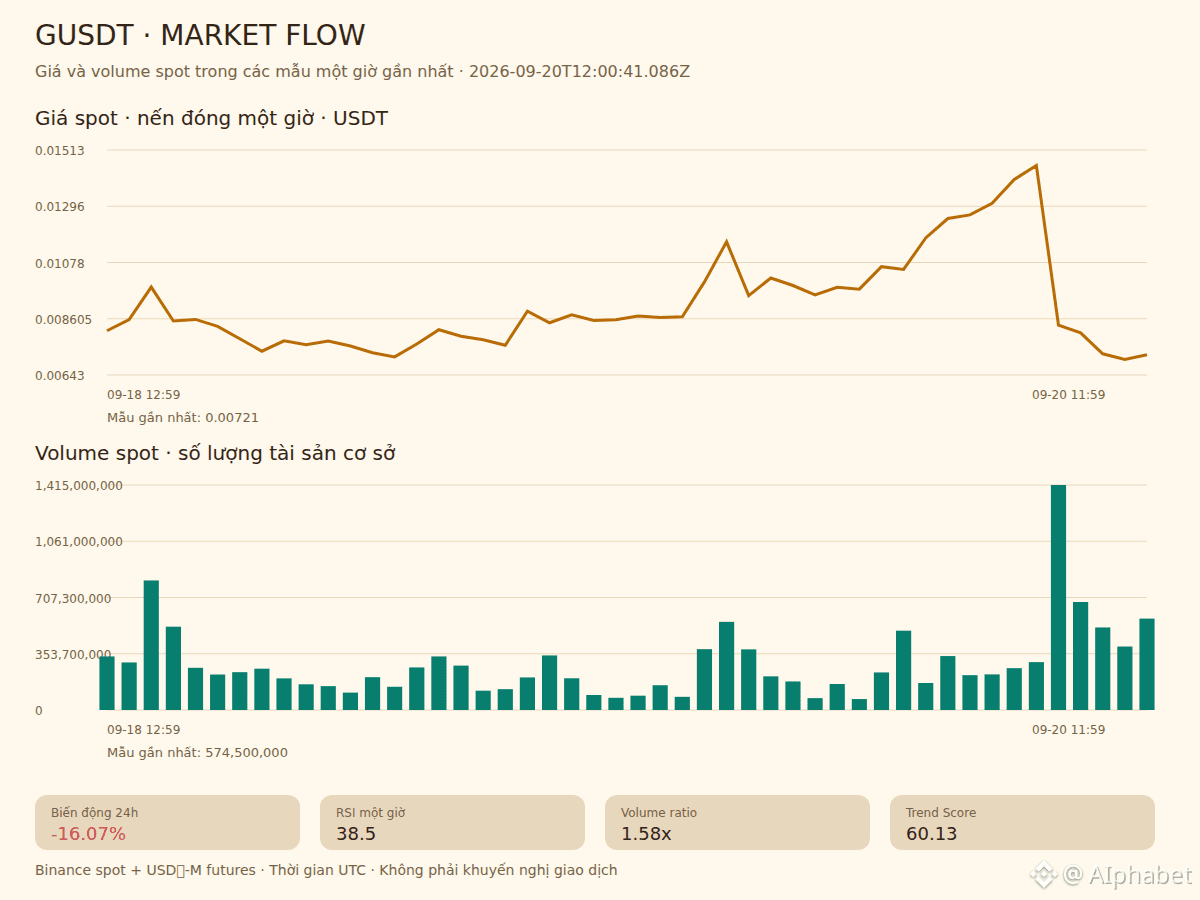Click the Volume spot chart heading
Image resolution: width=1200 pixels, height=900 pixels.
215,454
